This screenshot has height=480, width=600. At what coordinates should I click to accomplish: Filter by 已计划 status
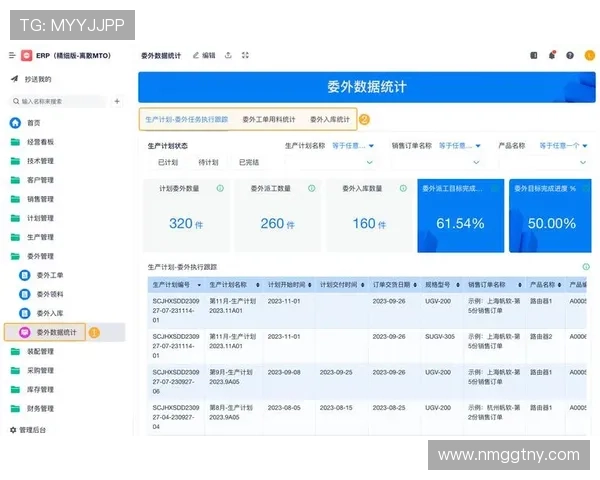click(168, 162)
